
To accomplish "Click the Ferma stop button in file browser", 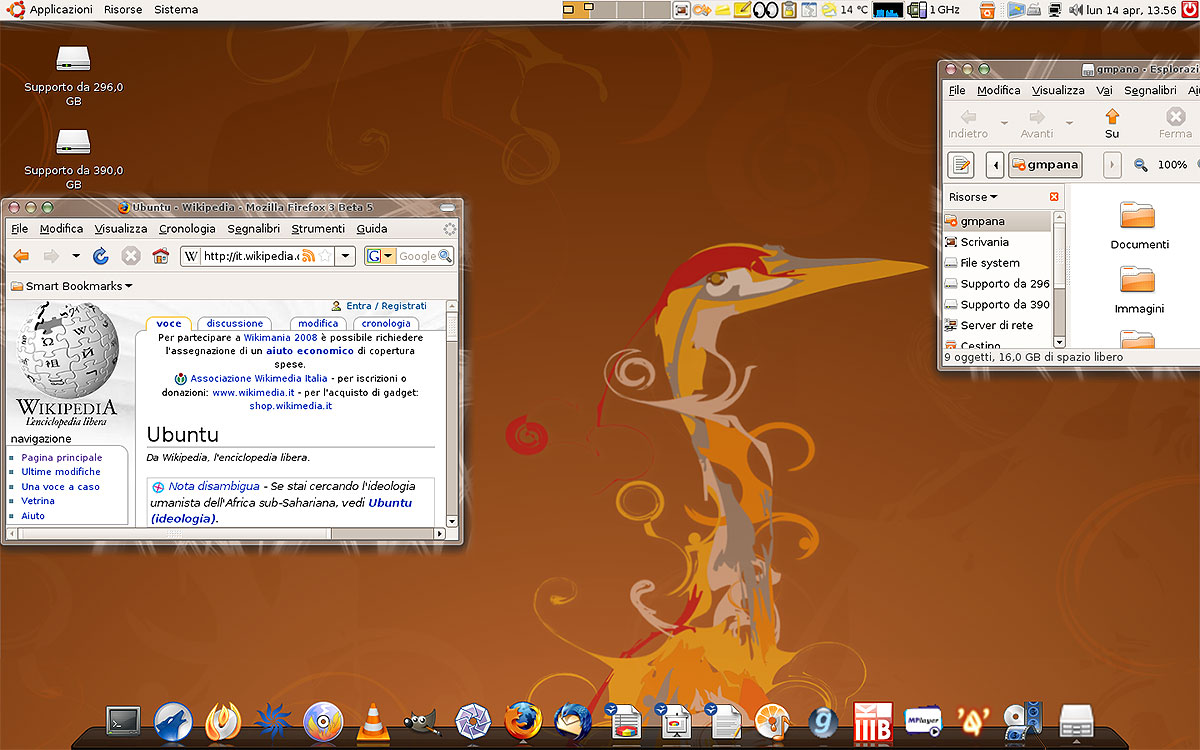I will pos(1176,124).
